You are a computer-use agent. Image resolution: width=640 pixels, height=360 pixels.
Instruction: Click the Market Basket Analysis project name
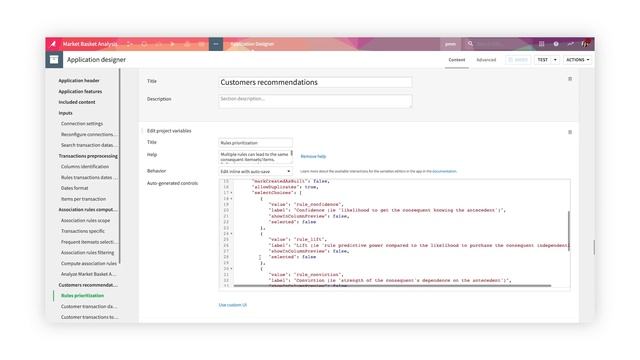pyautogui.click(x=90, y=44)
